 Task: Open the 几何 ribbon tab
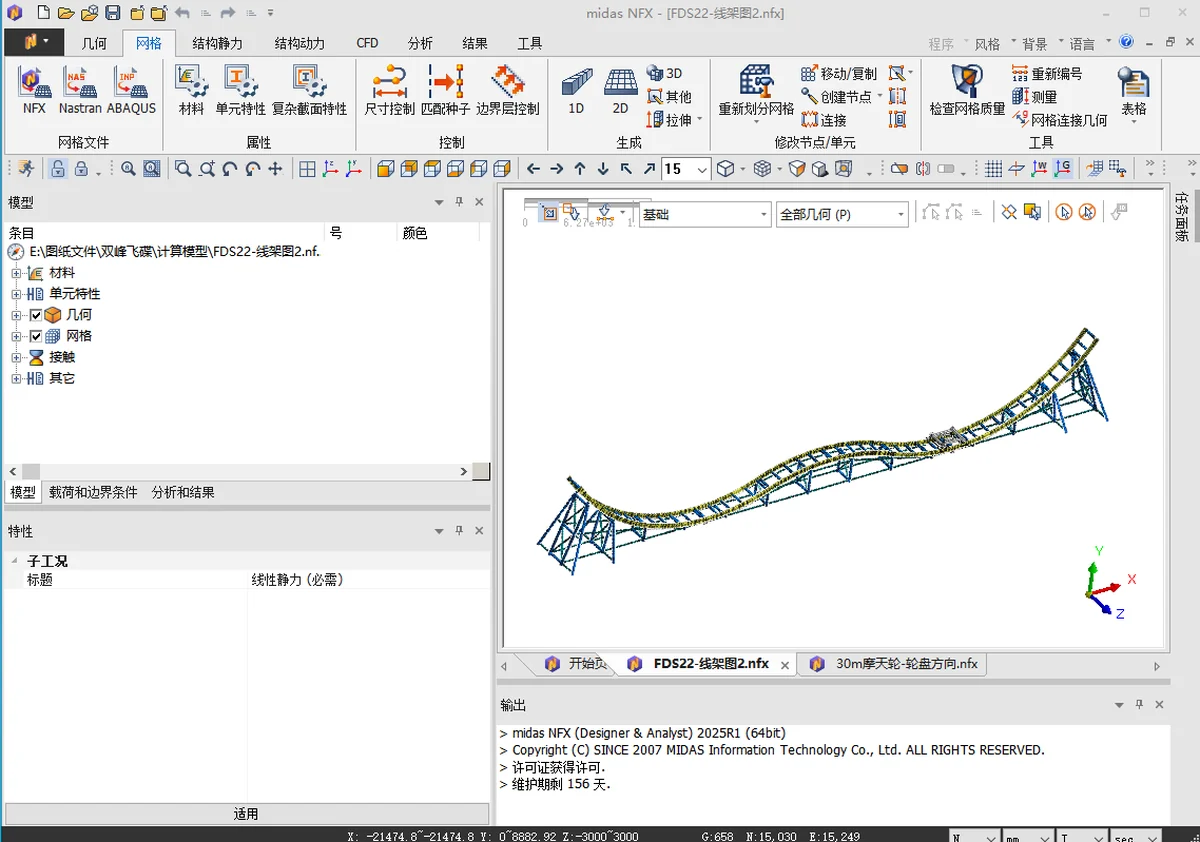pyautogui.click(x=94, y=43)
